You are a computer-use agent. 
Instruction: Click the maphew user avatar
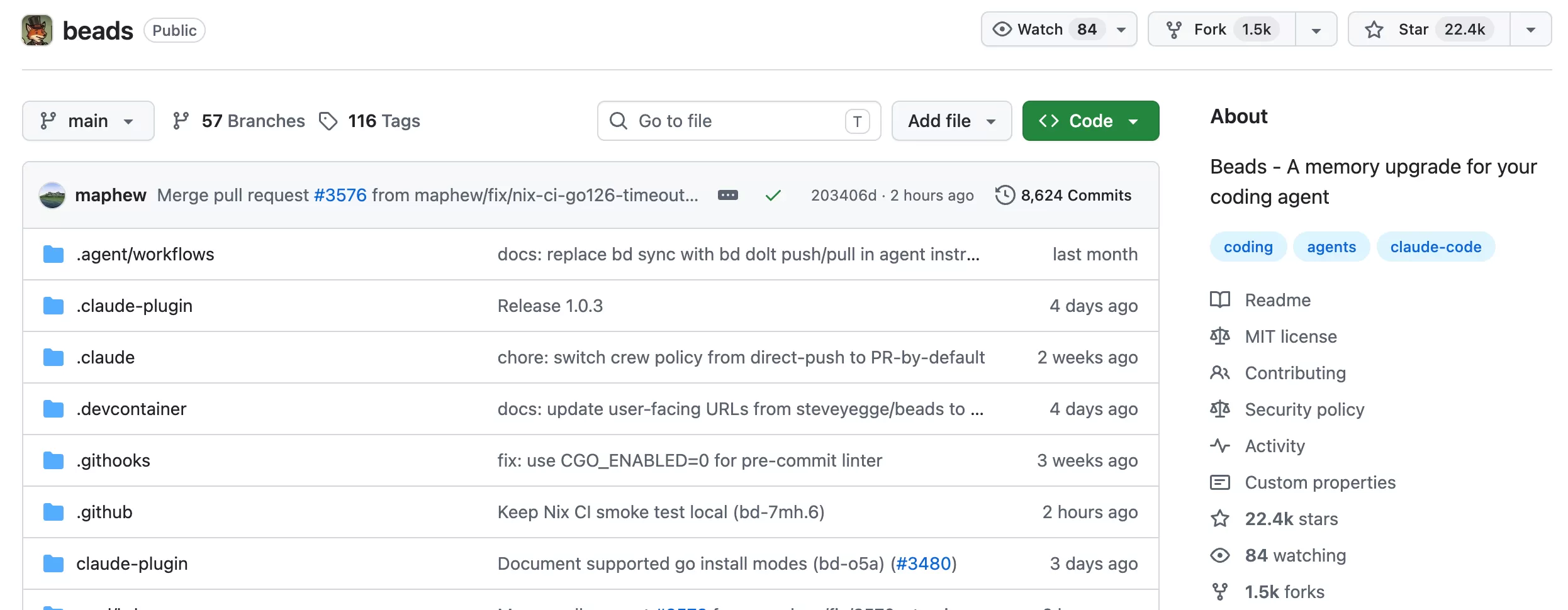52,195
